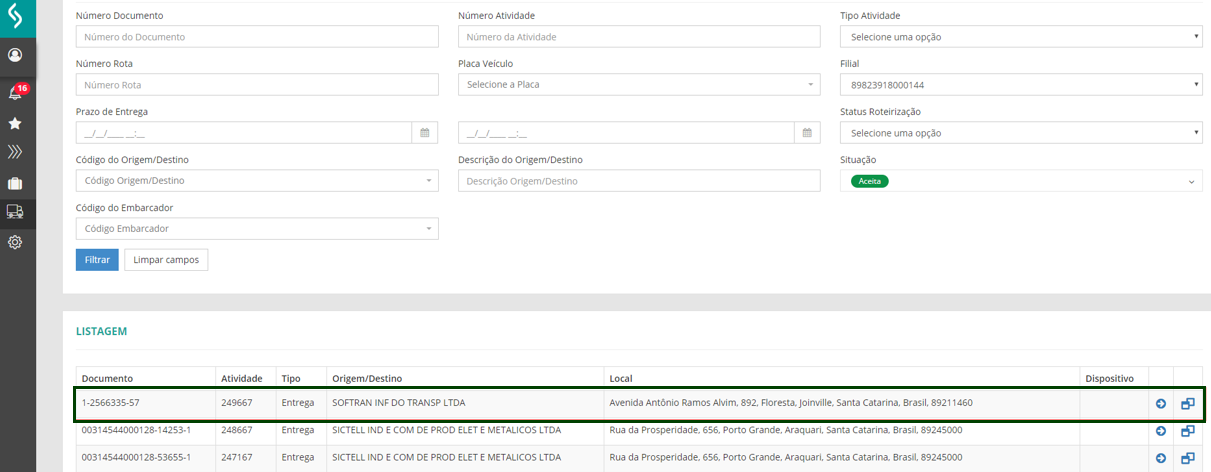Open the Código Embarcador dropdown
Screen dimensions: 1211x472
(x=257, y=229)
